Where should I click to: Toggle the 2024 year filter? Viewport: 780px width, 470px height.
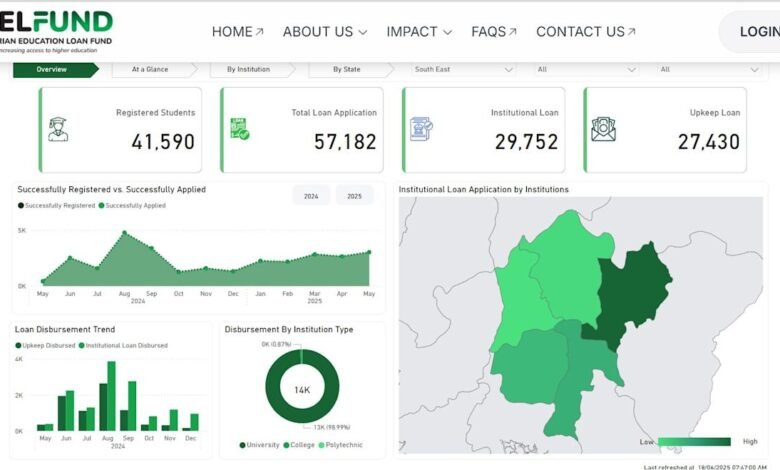[311, 196]
